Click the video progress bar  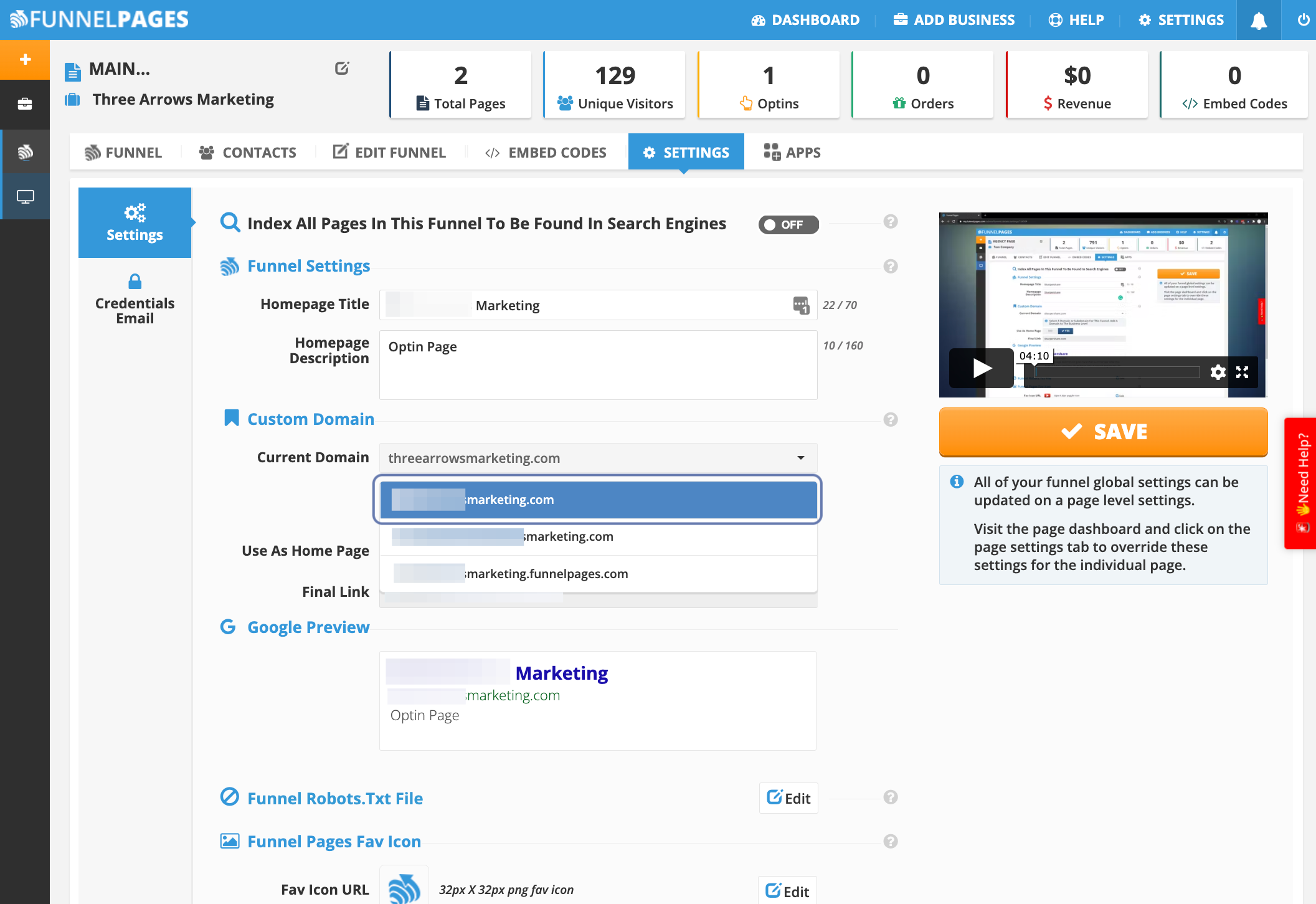click(x=1117, y=373)
